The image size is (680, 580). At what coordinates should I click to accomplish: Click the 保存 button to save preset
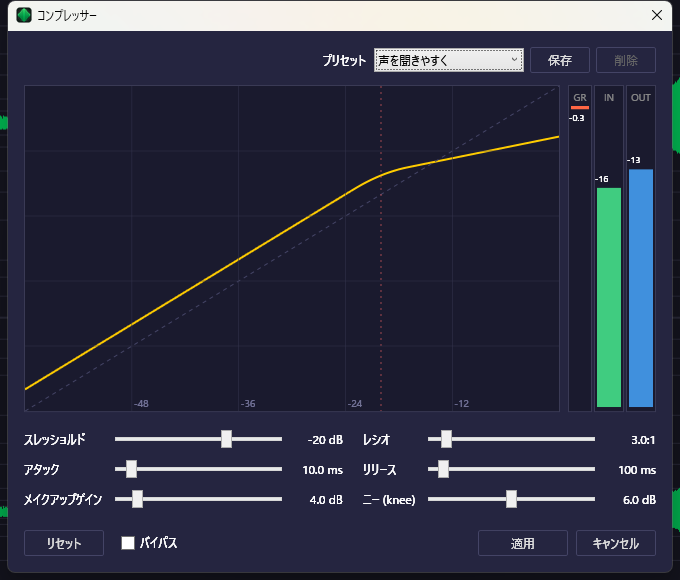pos(560,60)
